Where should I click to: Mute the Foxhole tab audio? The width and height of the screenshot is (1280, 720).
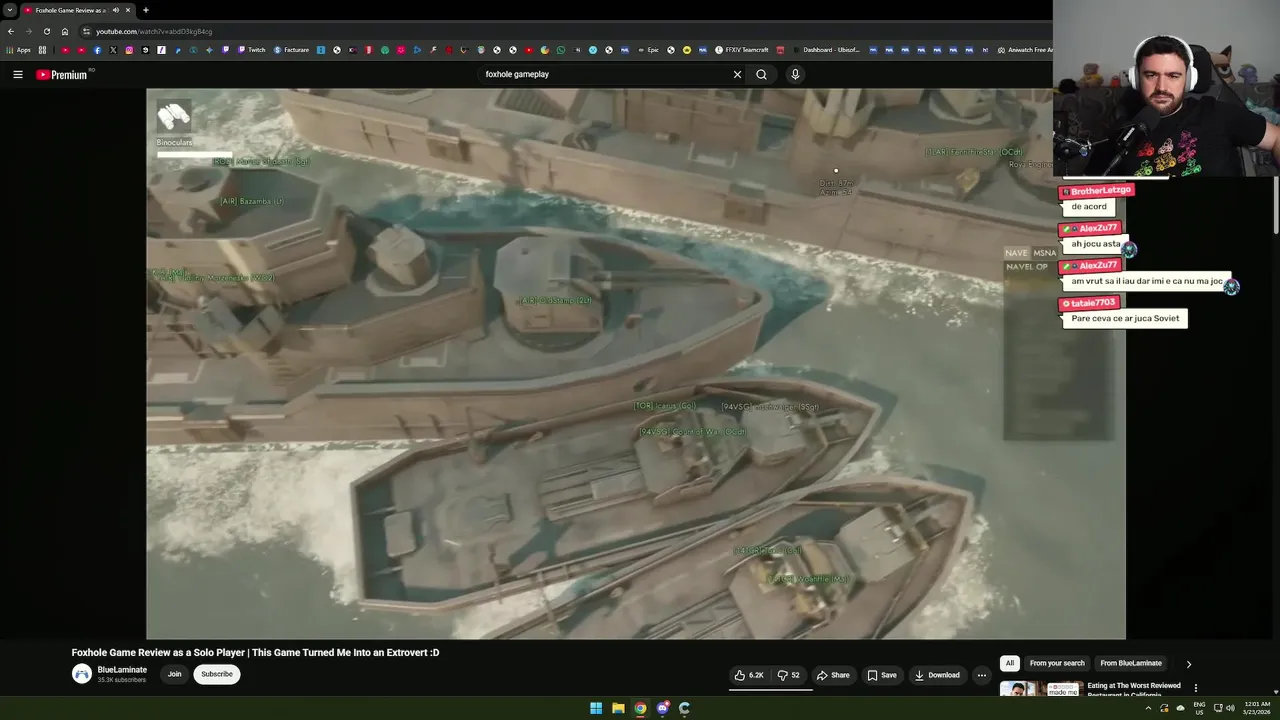[116, 10]
